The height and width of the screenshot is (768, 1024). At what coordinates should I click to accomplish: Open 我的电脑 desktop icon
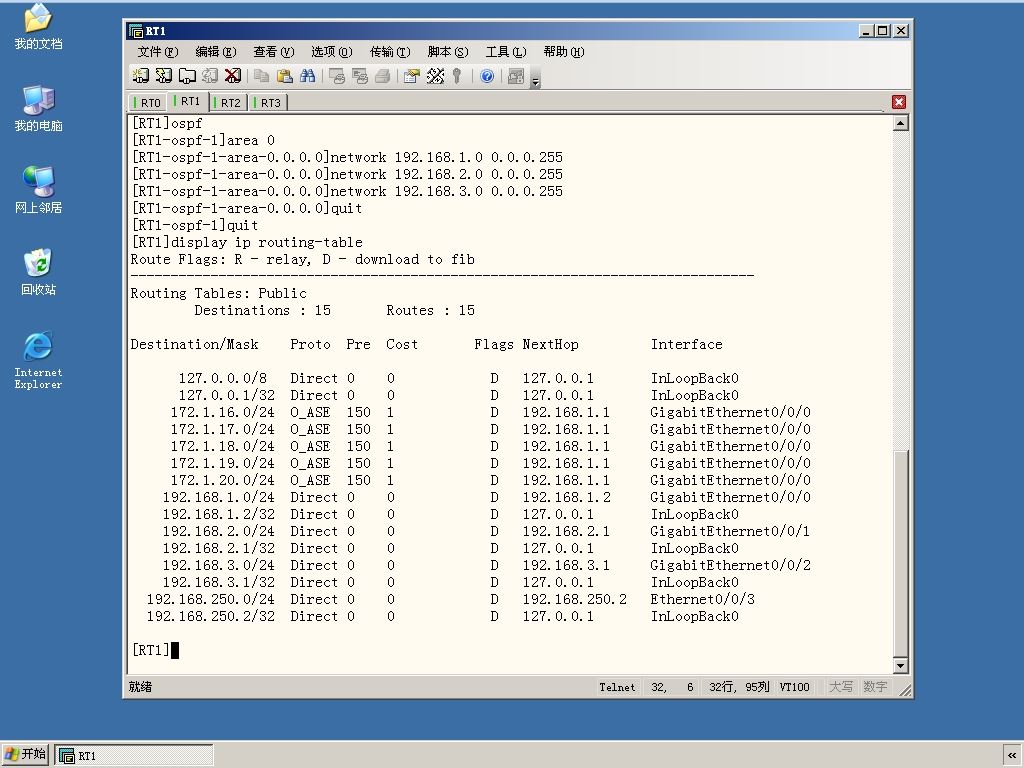[x=38, y=108]
